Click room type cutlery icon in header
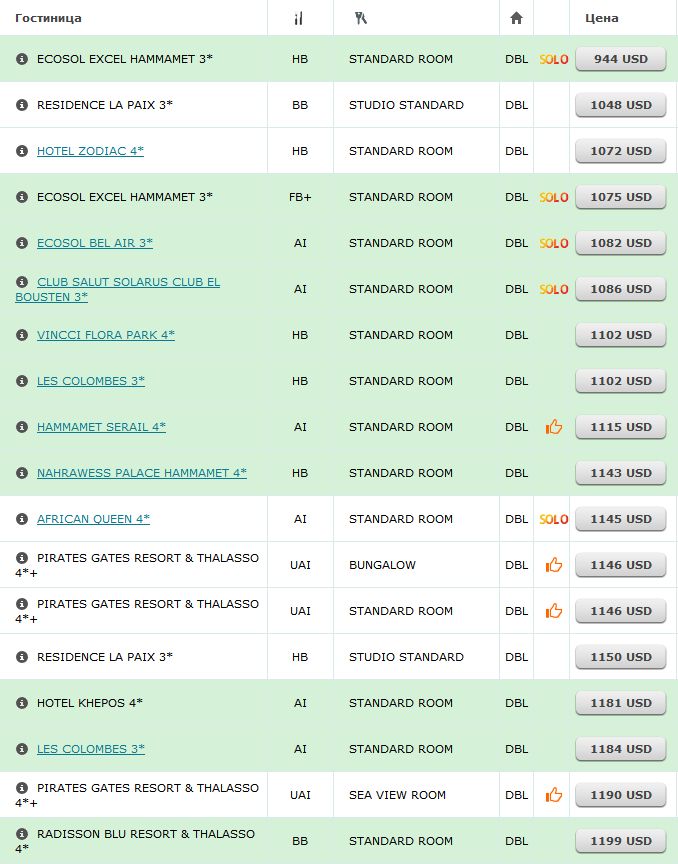 pos(360,18)
